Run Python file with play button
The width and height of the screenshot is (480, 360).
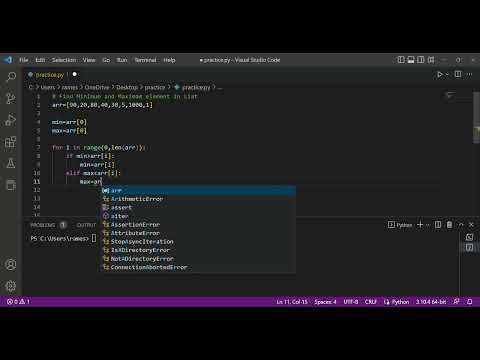(440, 74)
